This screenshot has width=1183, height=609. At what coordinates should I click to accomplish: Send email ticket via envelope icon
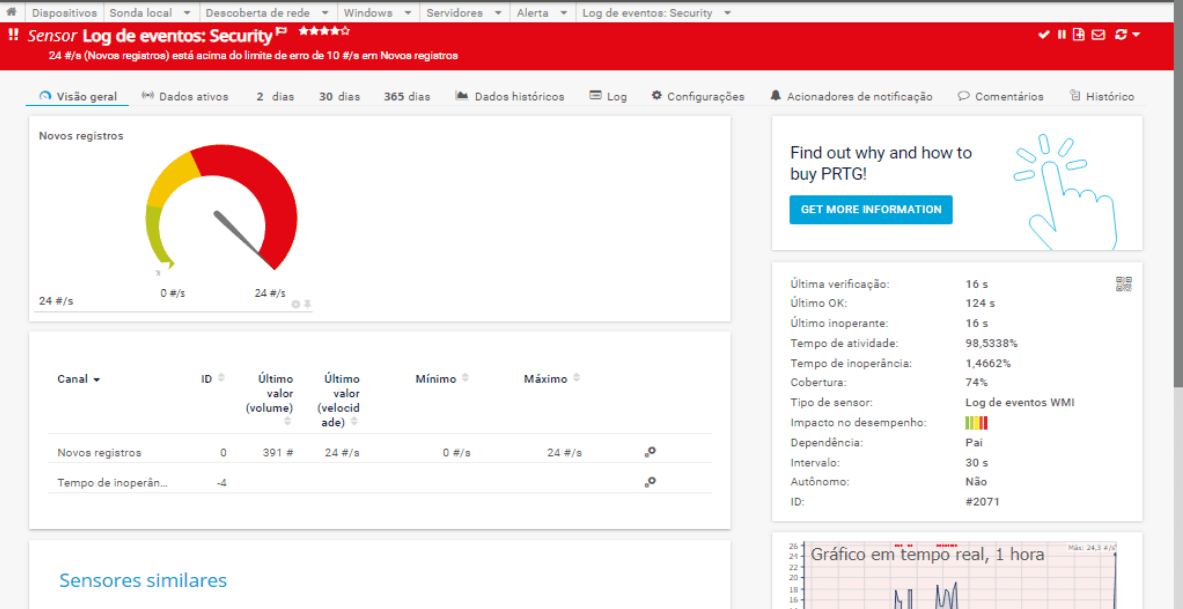point(1098,35)
